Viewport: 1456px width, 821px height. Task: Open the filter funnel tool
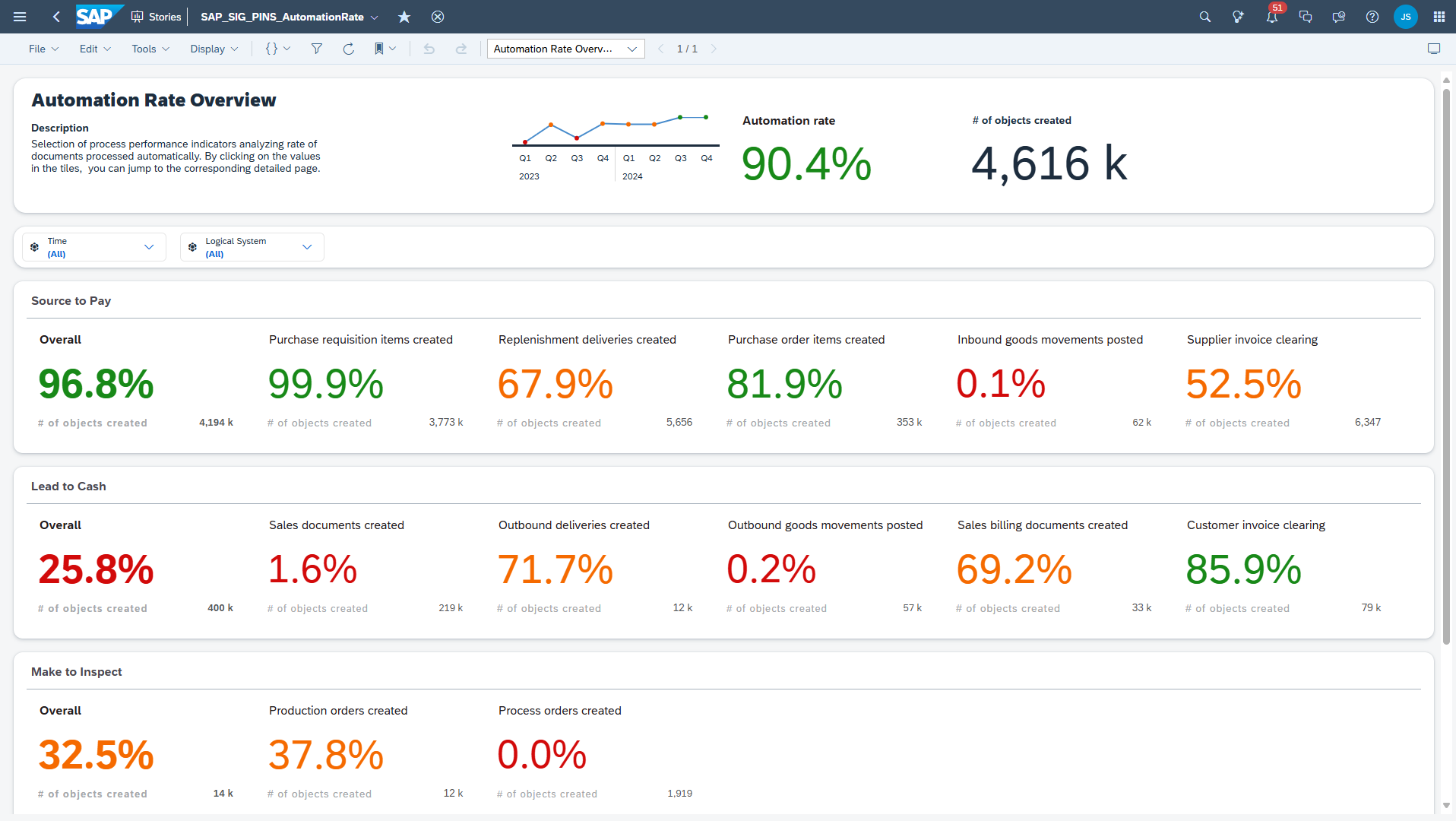pos(317,49)
